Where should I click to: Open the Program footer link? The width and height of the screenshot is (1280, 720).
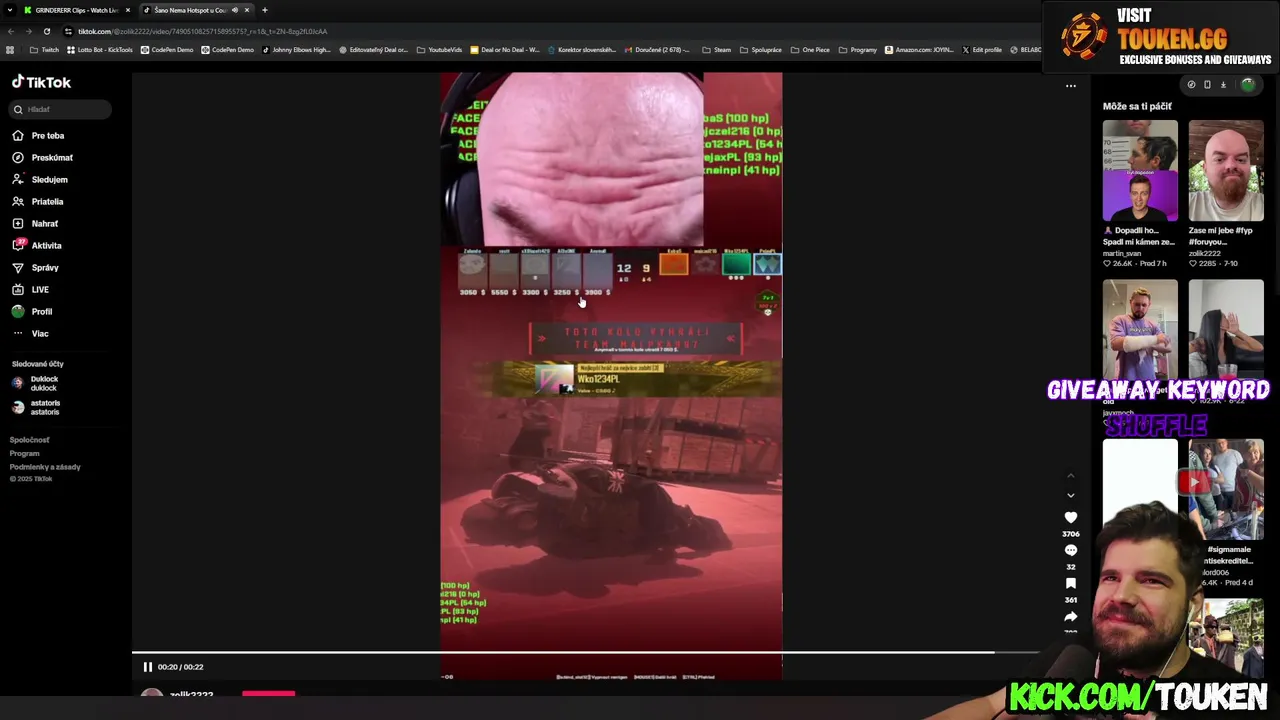pos(24,453)
